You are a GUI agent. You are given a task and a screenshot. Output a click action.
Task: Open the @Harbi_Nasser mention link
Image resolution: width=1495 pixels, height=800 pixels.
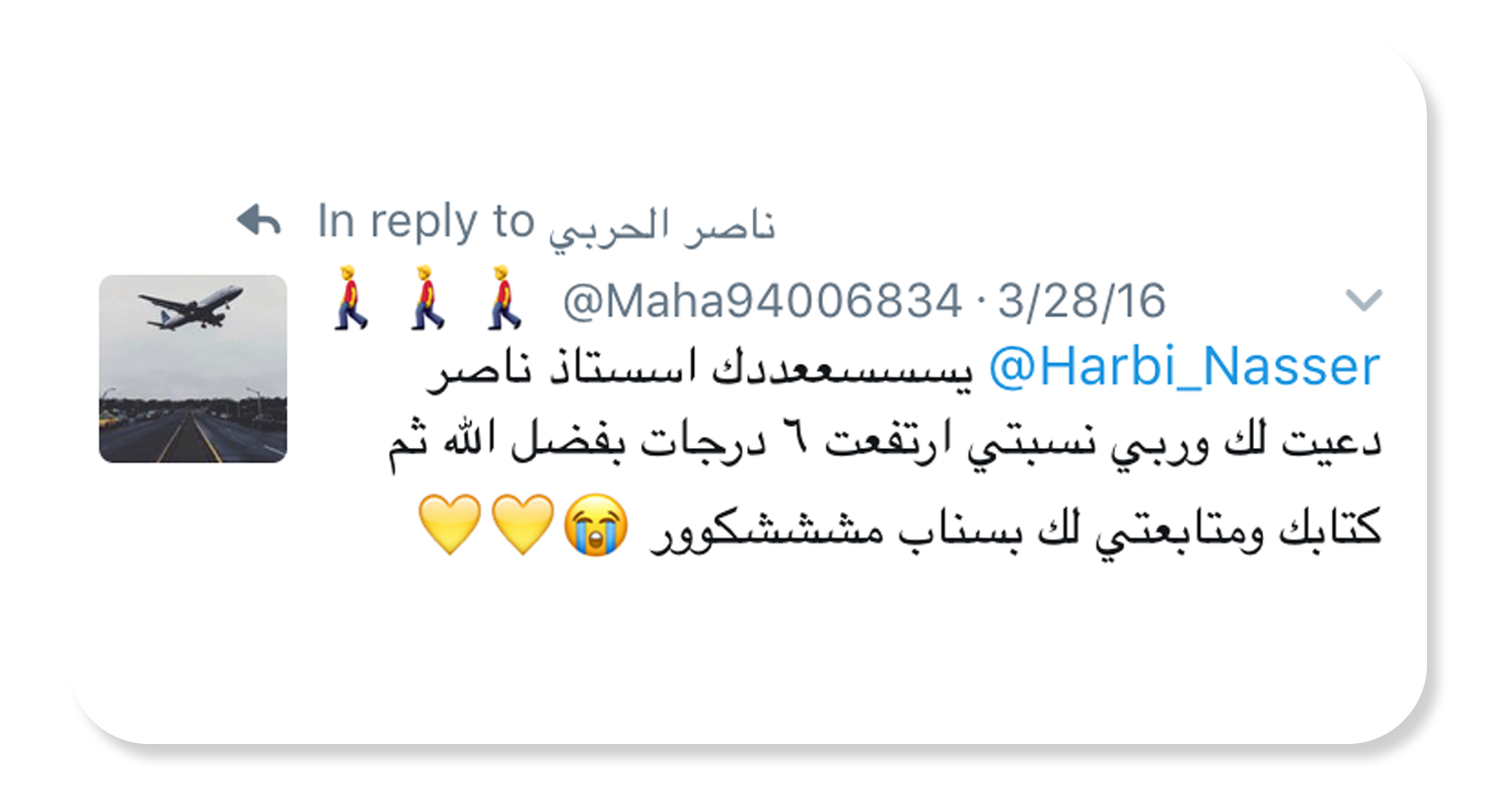tap(1185, 367)
